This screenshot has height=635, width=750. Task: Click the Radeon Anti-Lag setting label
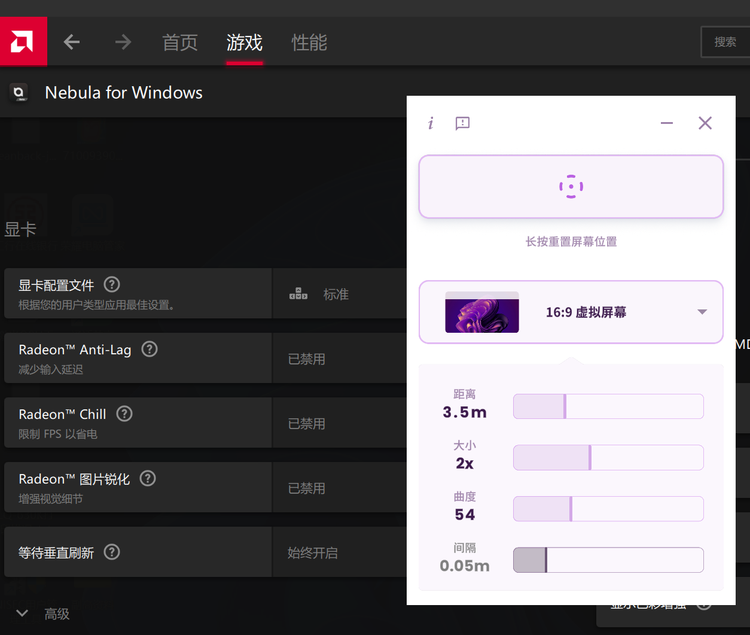(75, 350)
